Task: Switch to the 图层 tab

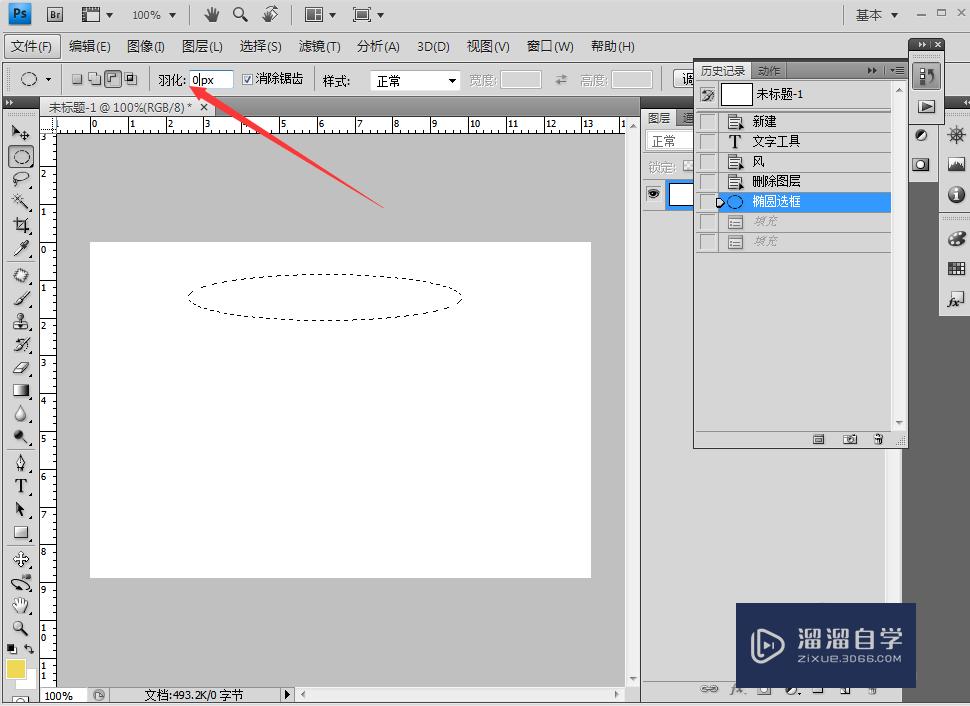Action: (659, 118)
